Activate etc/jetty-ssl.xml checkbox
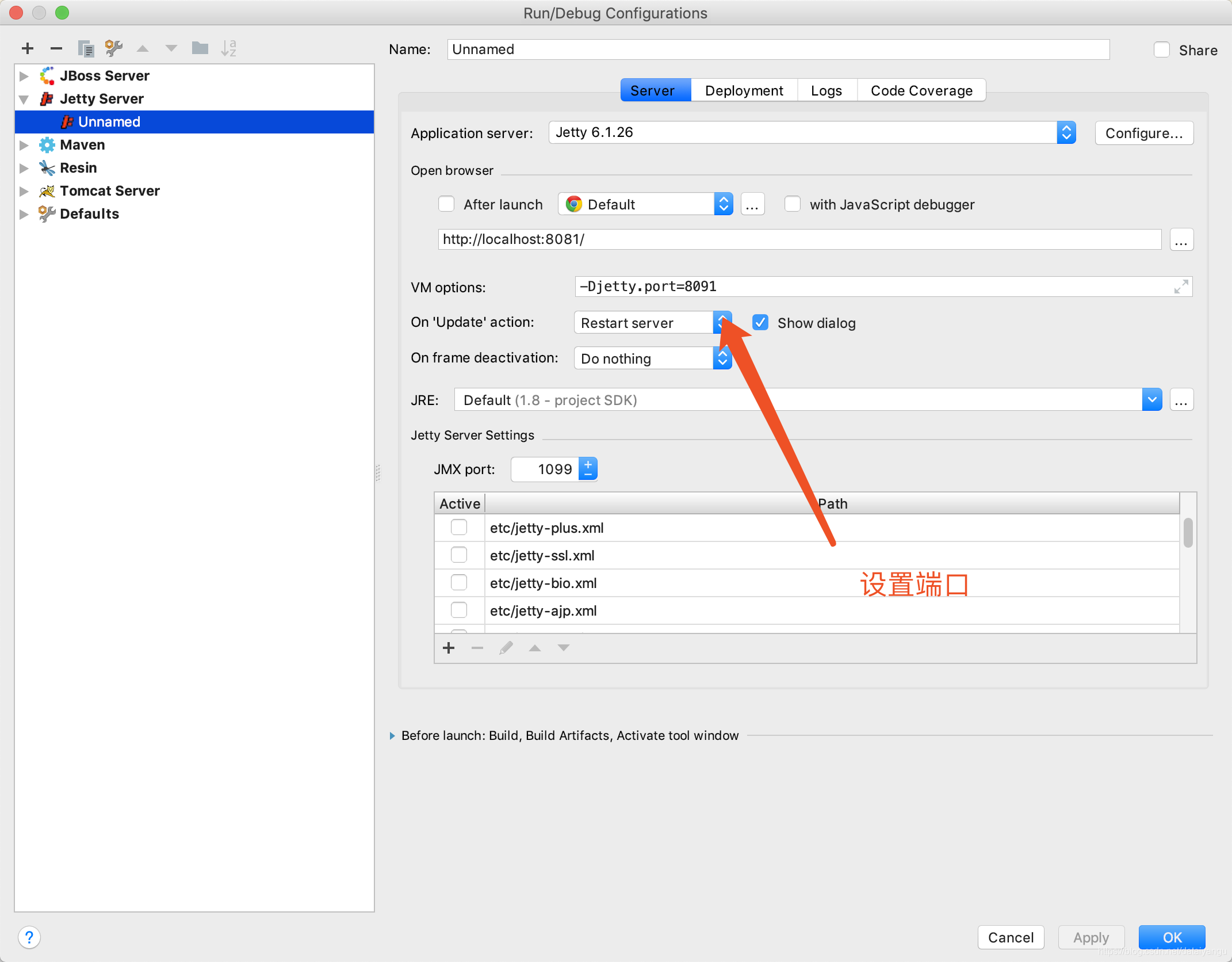Viewport: 1232px width, 962px height. tap(459, 555)
